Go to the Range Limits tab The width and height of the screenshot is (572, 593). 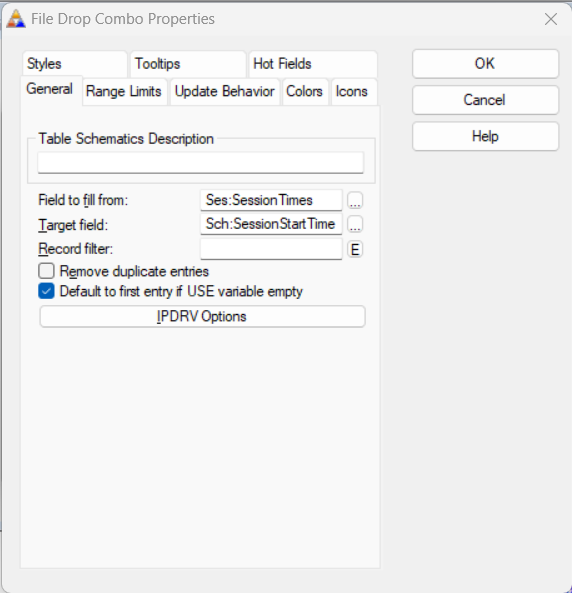coord(124,92)
